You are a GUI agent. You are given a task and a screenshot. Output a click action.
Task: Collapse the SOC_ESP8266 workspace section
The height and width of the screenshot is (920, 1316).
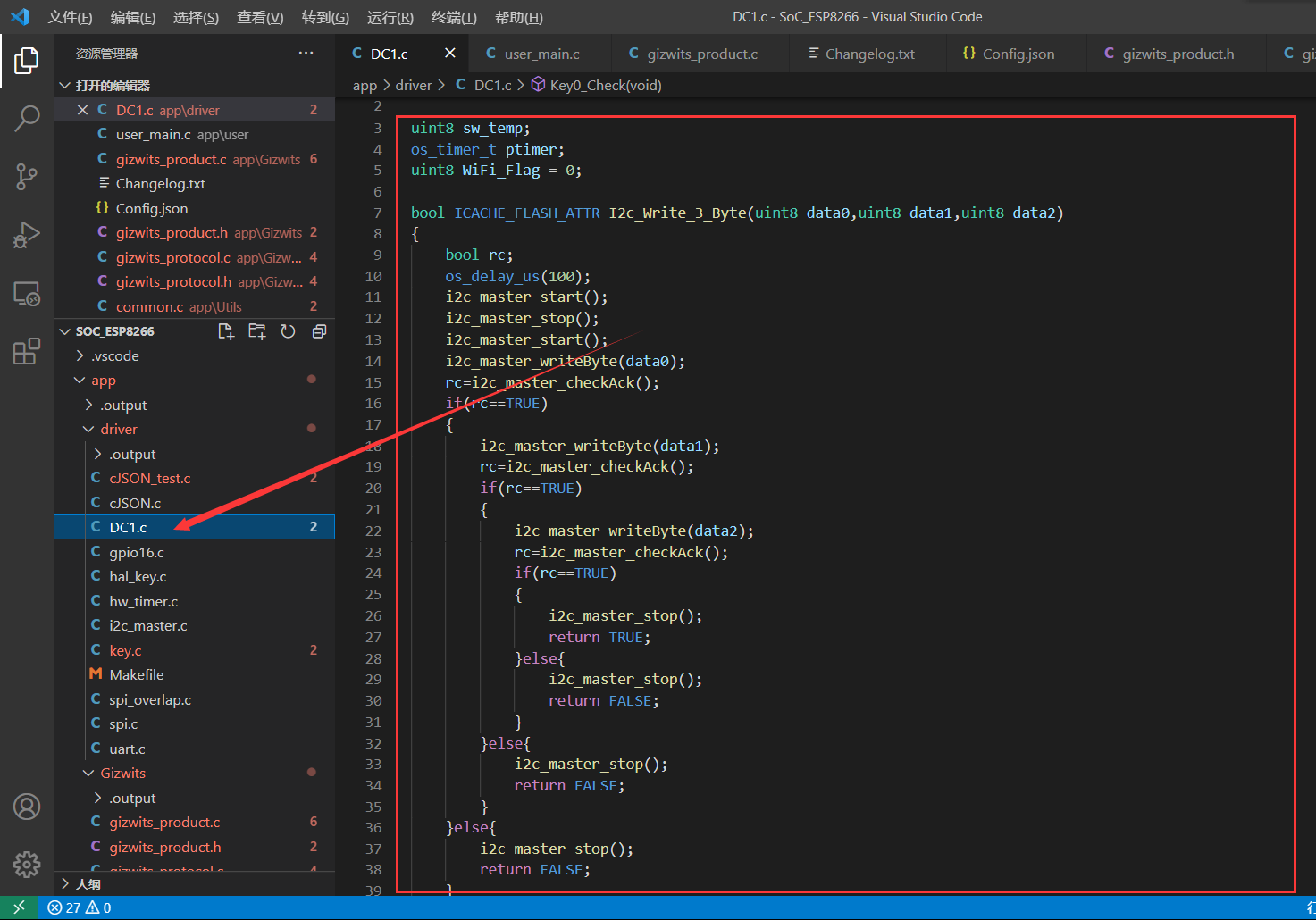(x=64, y=331)
